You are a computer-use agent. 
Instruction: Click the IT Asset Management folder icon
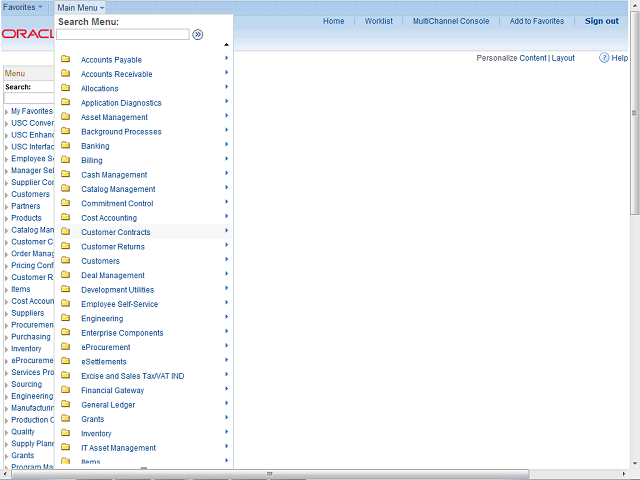point(65,447)
